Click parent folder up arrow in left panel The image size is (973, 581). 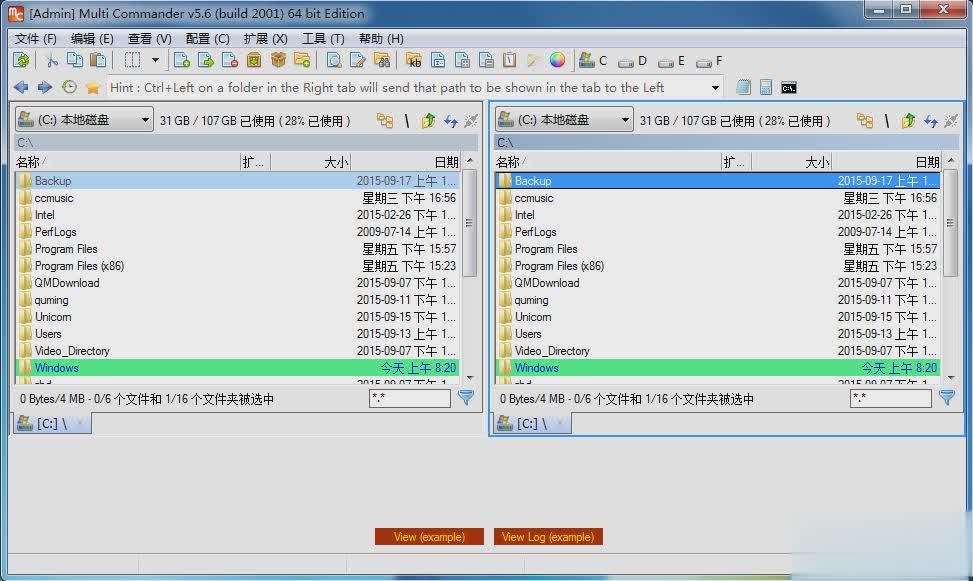point(428,120)
